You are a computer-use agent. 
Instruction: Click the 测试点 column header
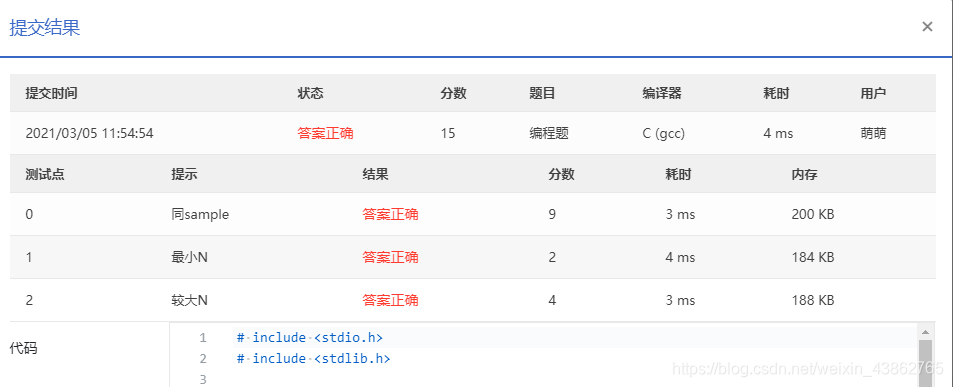(x=45, y=174)
